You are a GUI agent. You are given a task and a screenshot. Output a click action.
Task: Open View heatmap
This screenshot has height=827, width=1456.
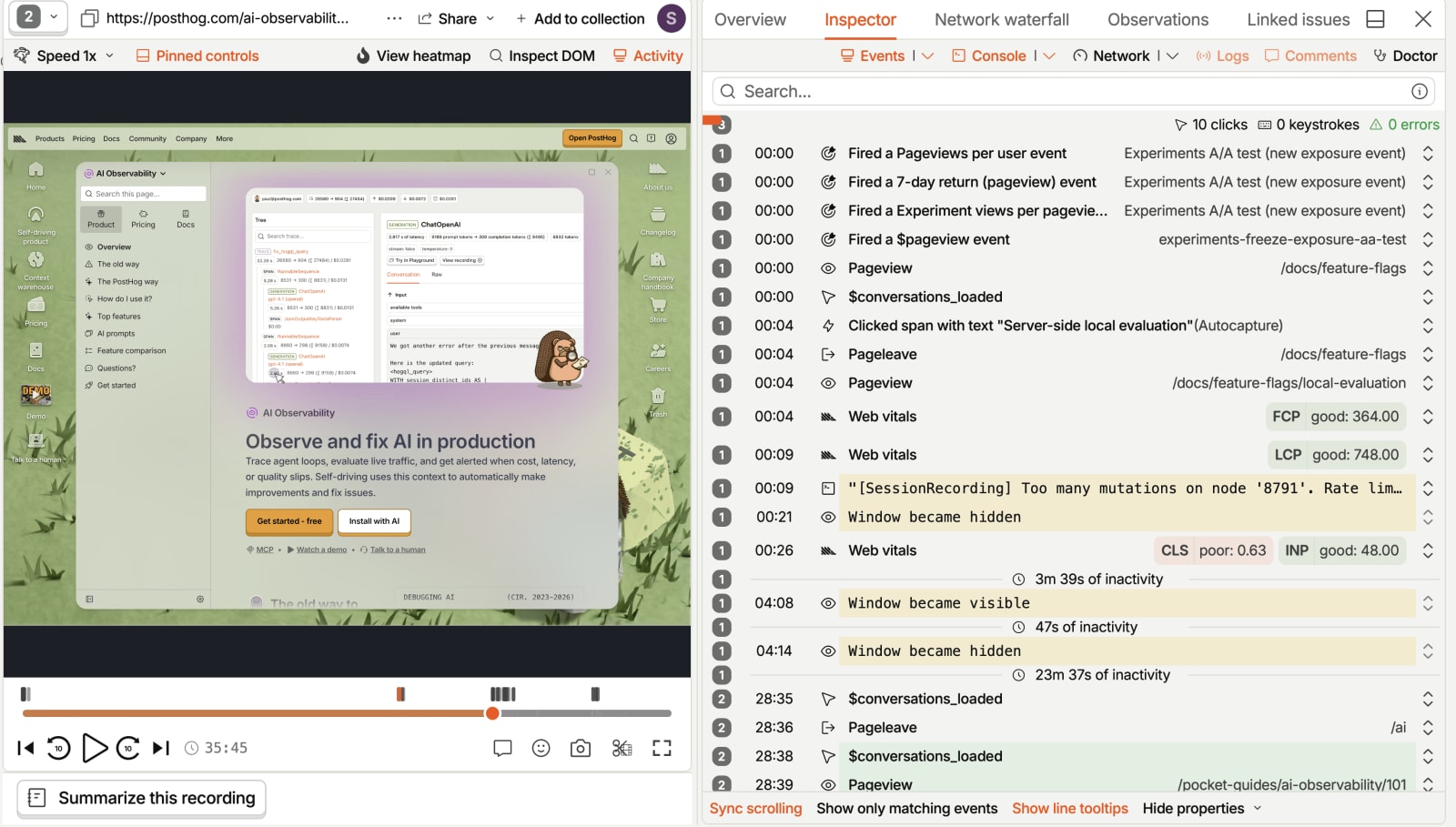pos(413,55)
